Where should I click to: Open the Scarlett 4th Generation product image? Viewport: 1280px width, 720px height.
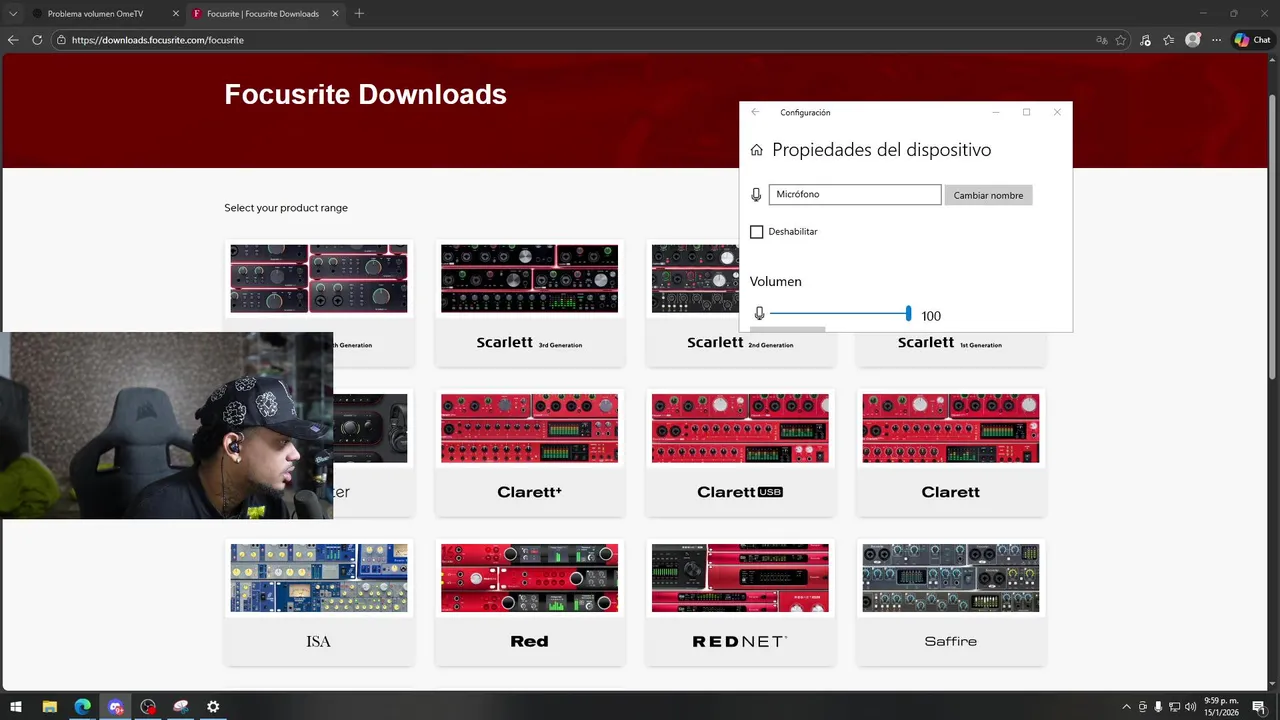[319, 279]
